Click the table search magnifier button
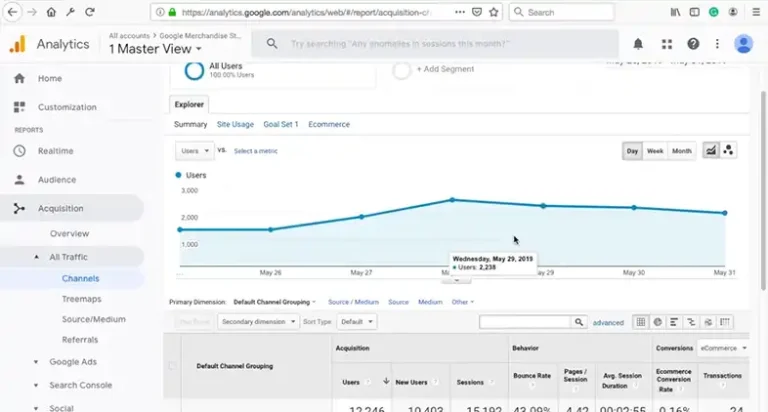This screenshot has height=412, width=768. pyautogui.click(x=579, y=322)
